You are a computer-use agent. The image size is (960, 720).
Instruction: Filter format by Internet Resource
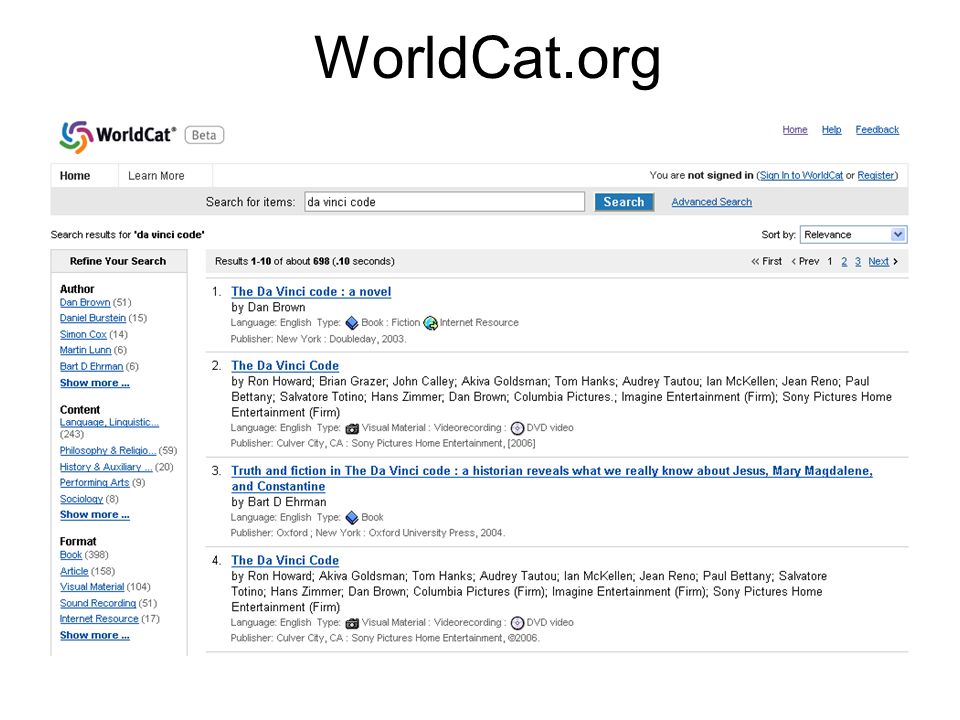[99, 619]
